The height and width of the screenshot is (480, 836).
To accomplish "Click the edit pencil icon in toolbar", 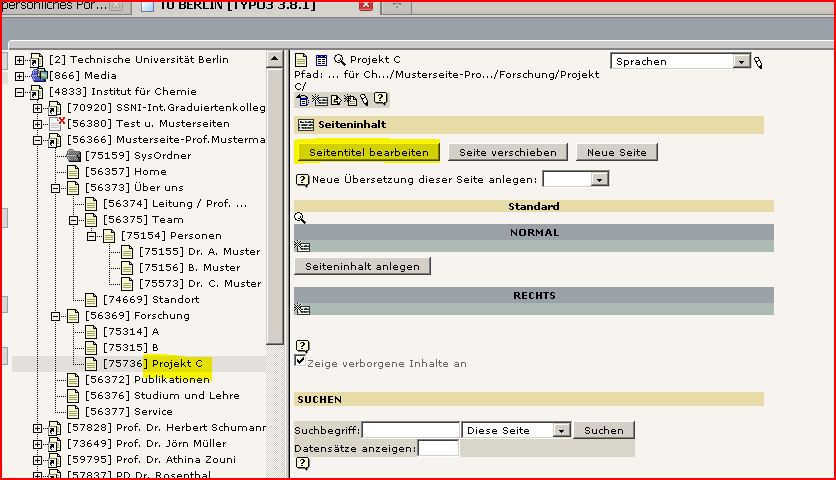I will click(364, 100).
